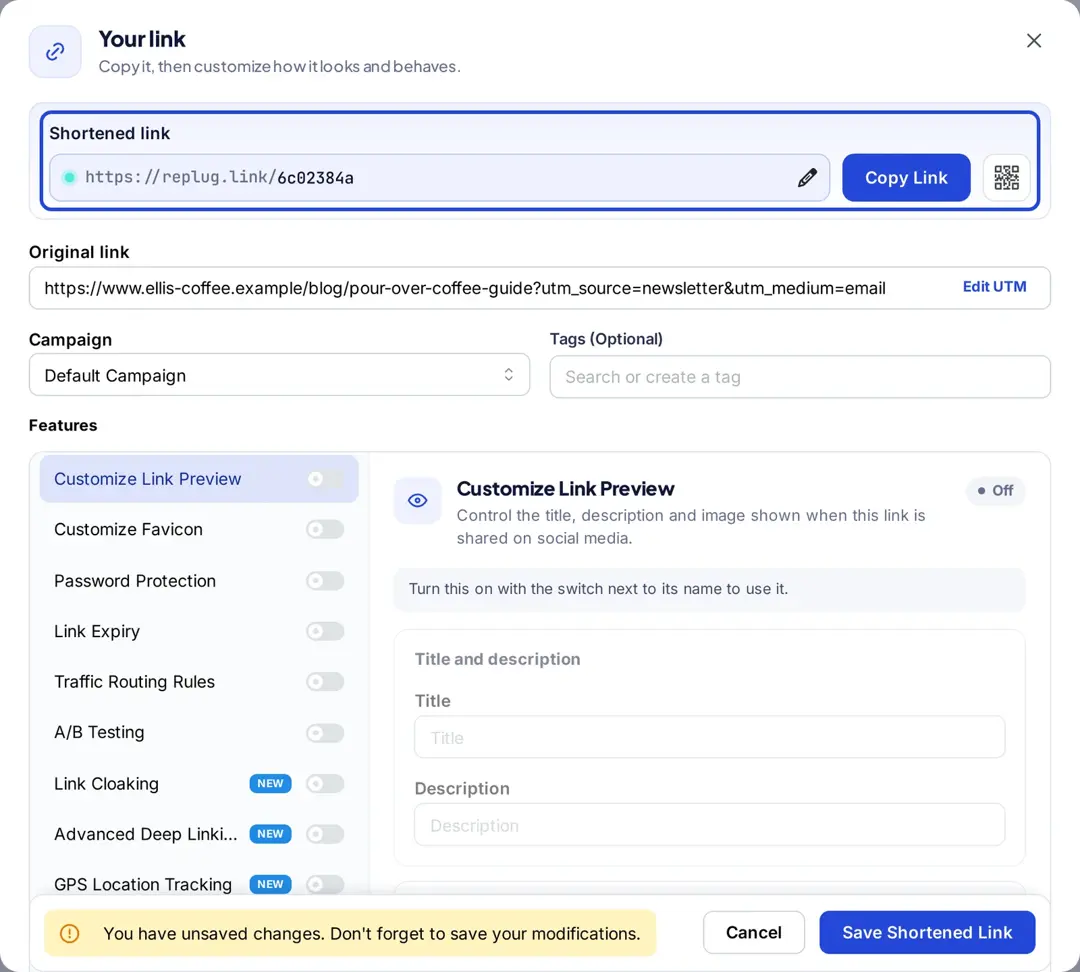Click the 'Turn this on with the switch' hint
1080x972 pixels.
(x=709, y=590)
